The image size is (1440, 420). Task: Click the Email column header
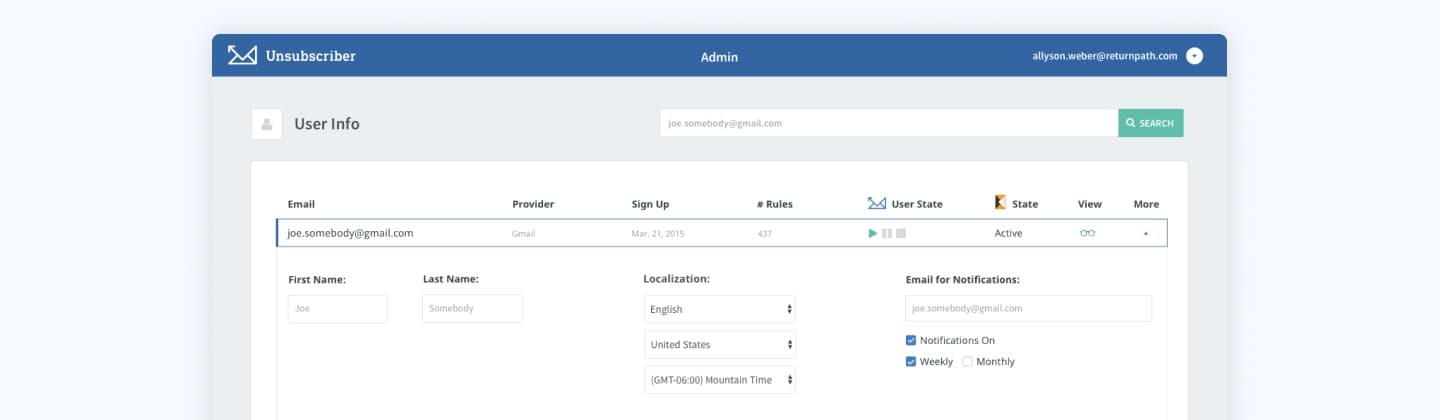(x=301, y=204)
